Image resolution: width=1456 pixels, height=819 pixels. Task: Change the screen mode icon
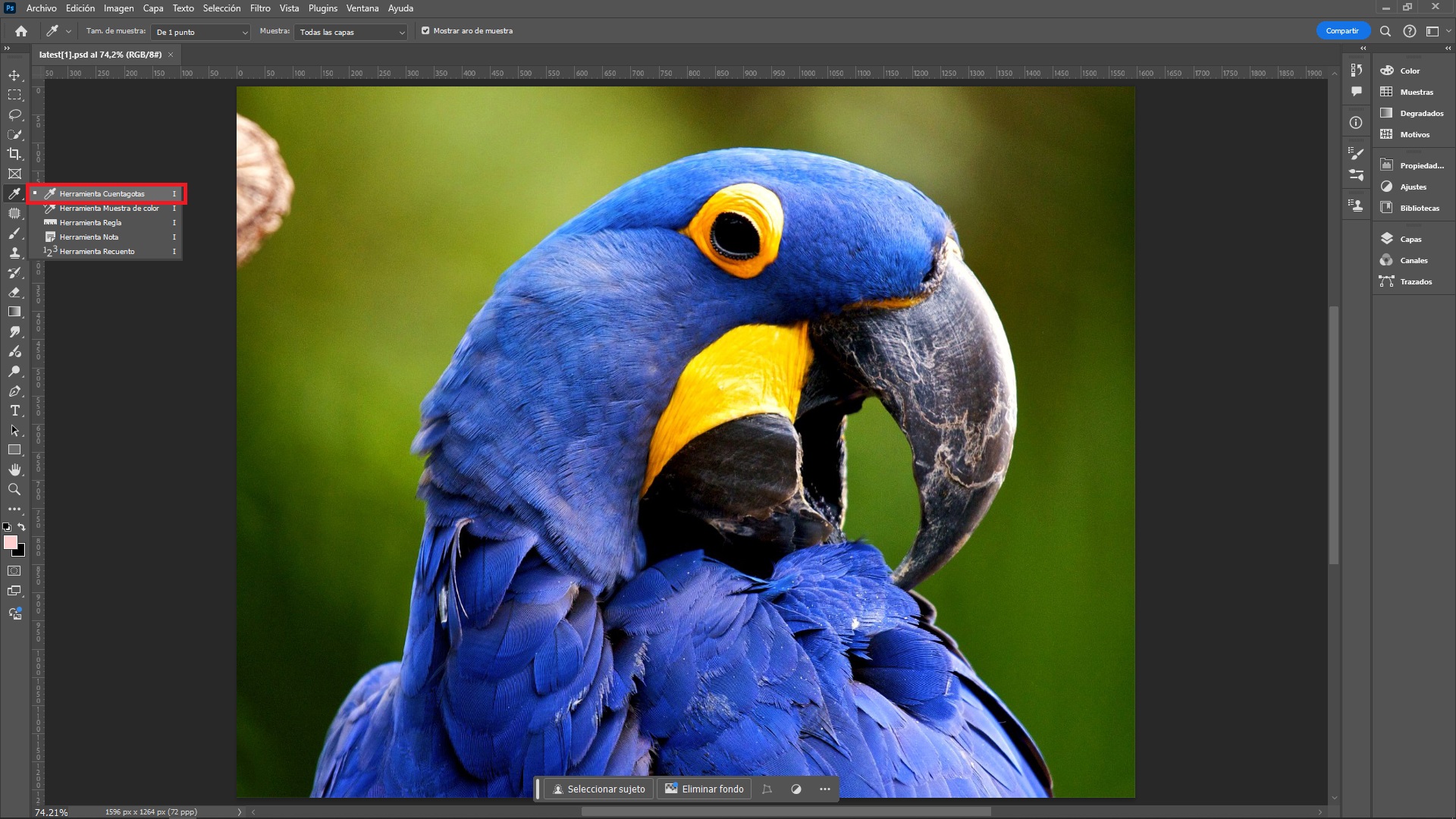click(x=14, y=591)
